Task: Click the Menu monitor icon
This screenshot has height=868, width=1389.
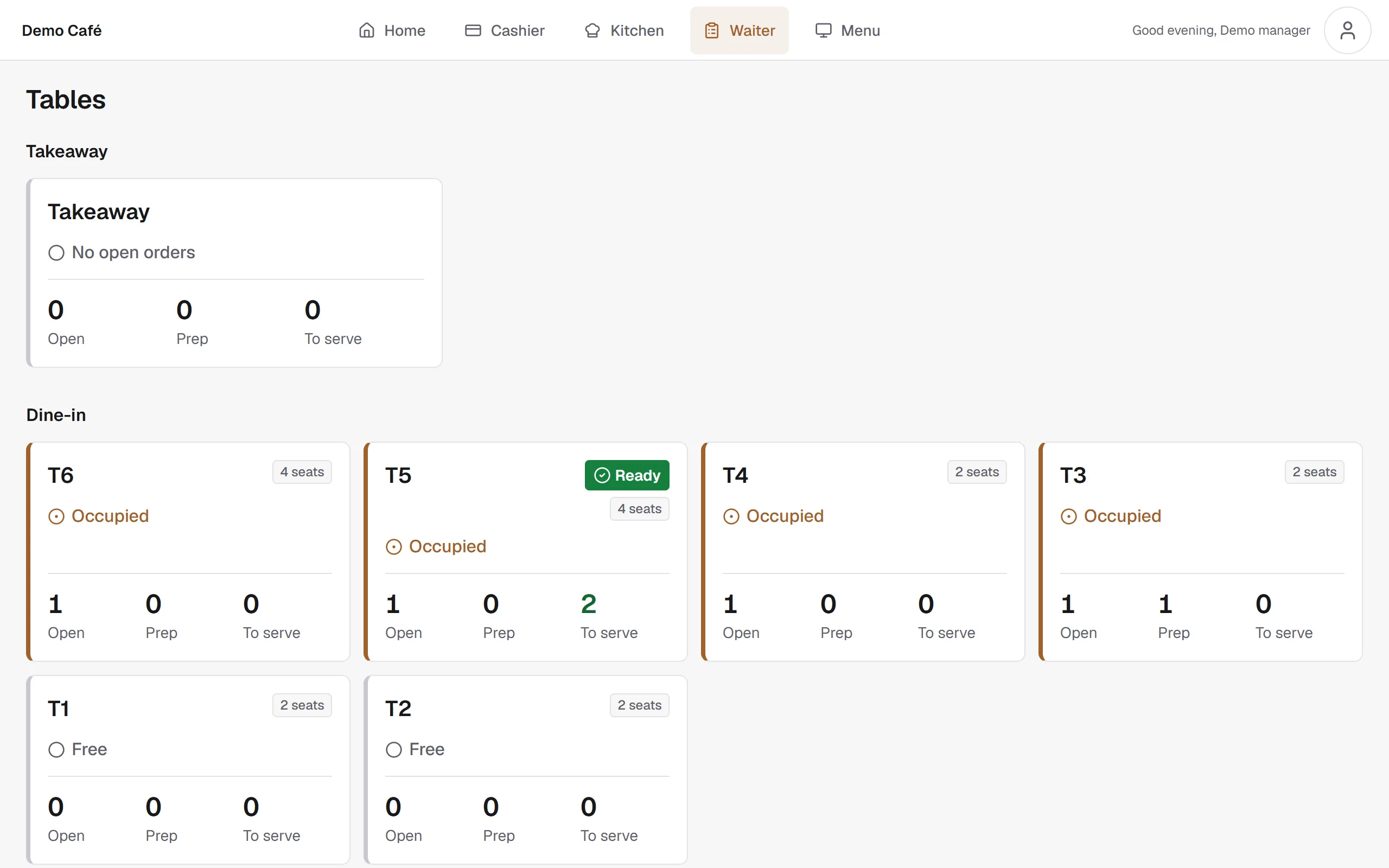Action: point(823,30)
